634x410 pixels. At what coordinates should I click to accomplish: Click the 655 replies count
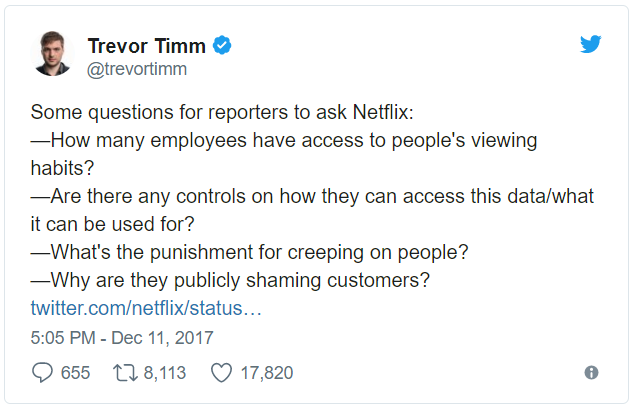point(75,373)
